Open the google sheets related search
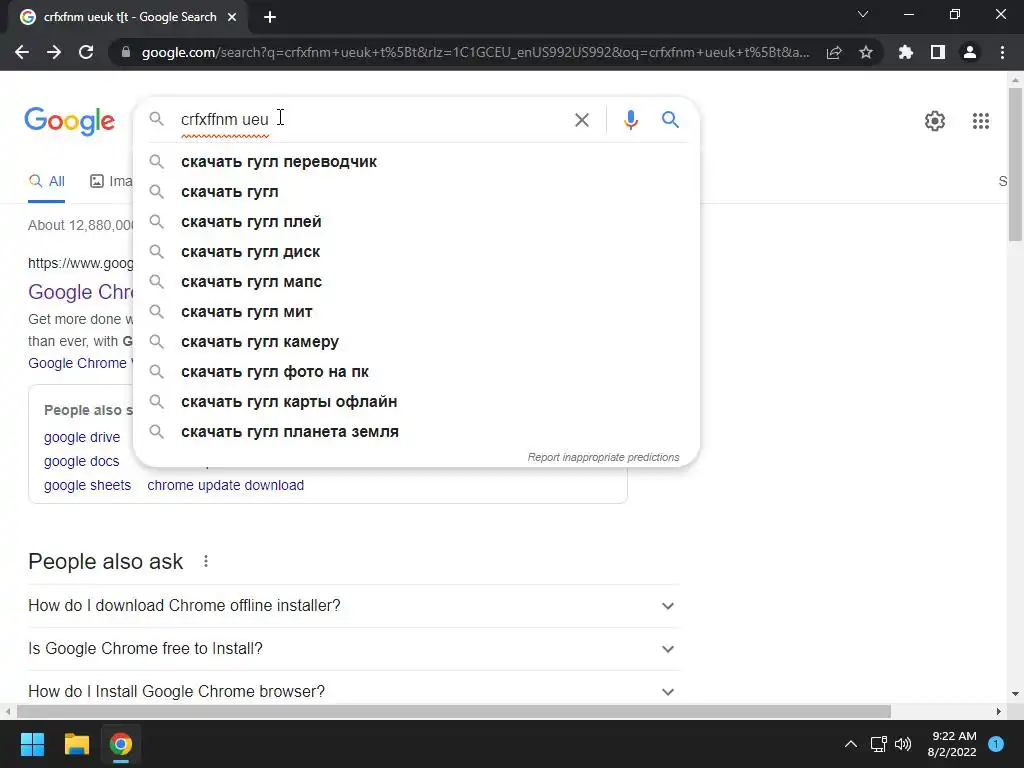This screenshot has width=1024, height=768. coord(88,485)
